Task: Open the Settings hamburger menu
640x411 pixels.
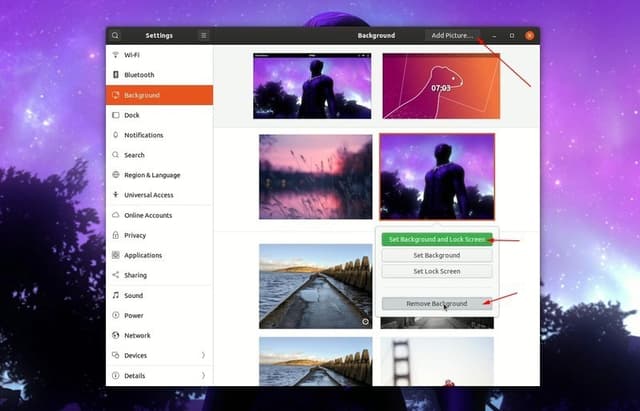Action: (204, 36)
